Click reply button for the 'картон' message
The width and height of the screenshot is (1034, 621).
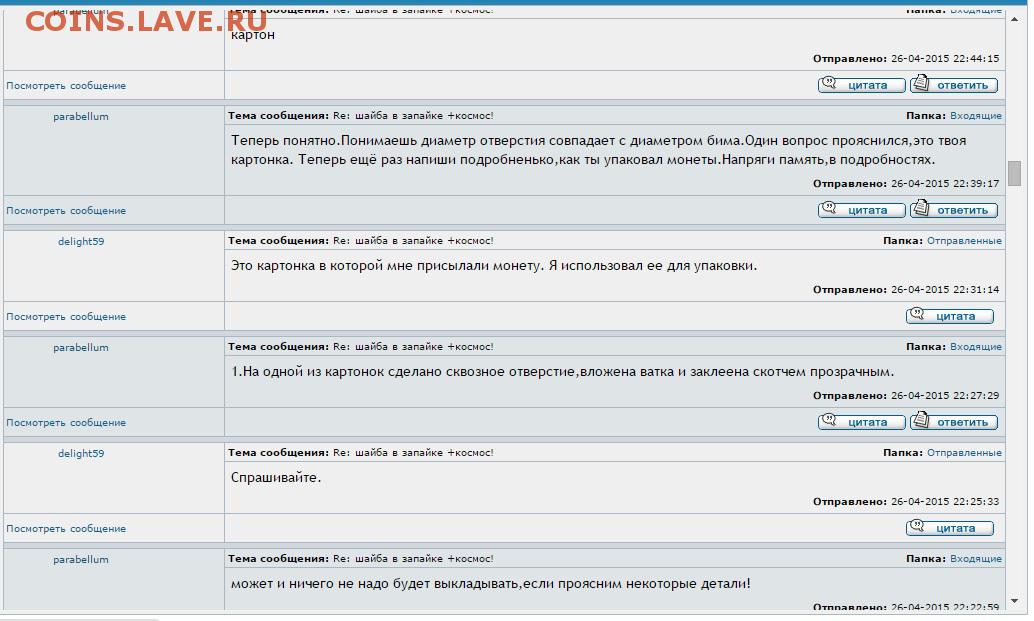pyautogui.click(x=954, y=85)
